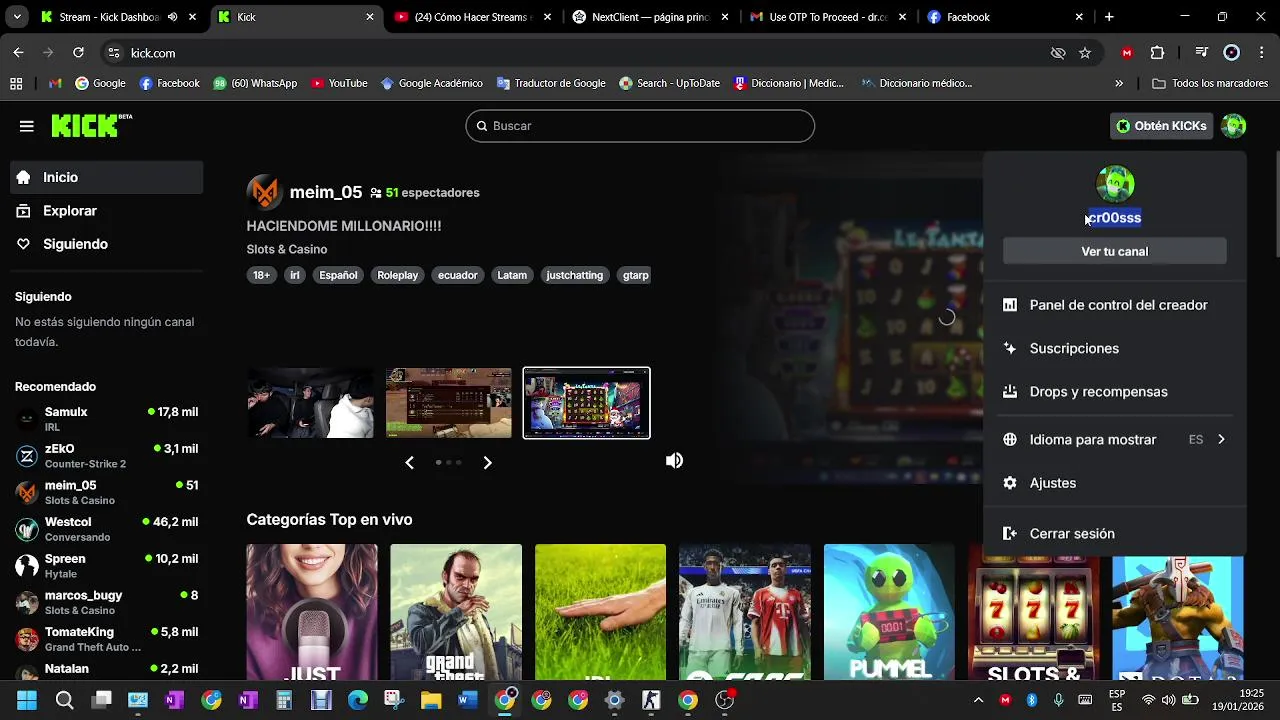This screenshot has height=720, width=1280.
Task: Click the Slots & Casino category link
Action: (x=287, y=249)
